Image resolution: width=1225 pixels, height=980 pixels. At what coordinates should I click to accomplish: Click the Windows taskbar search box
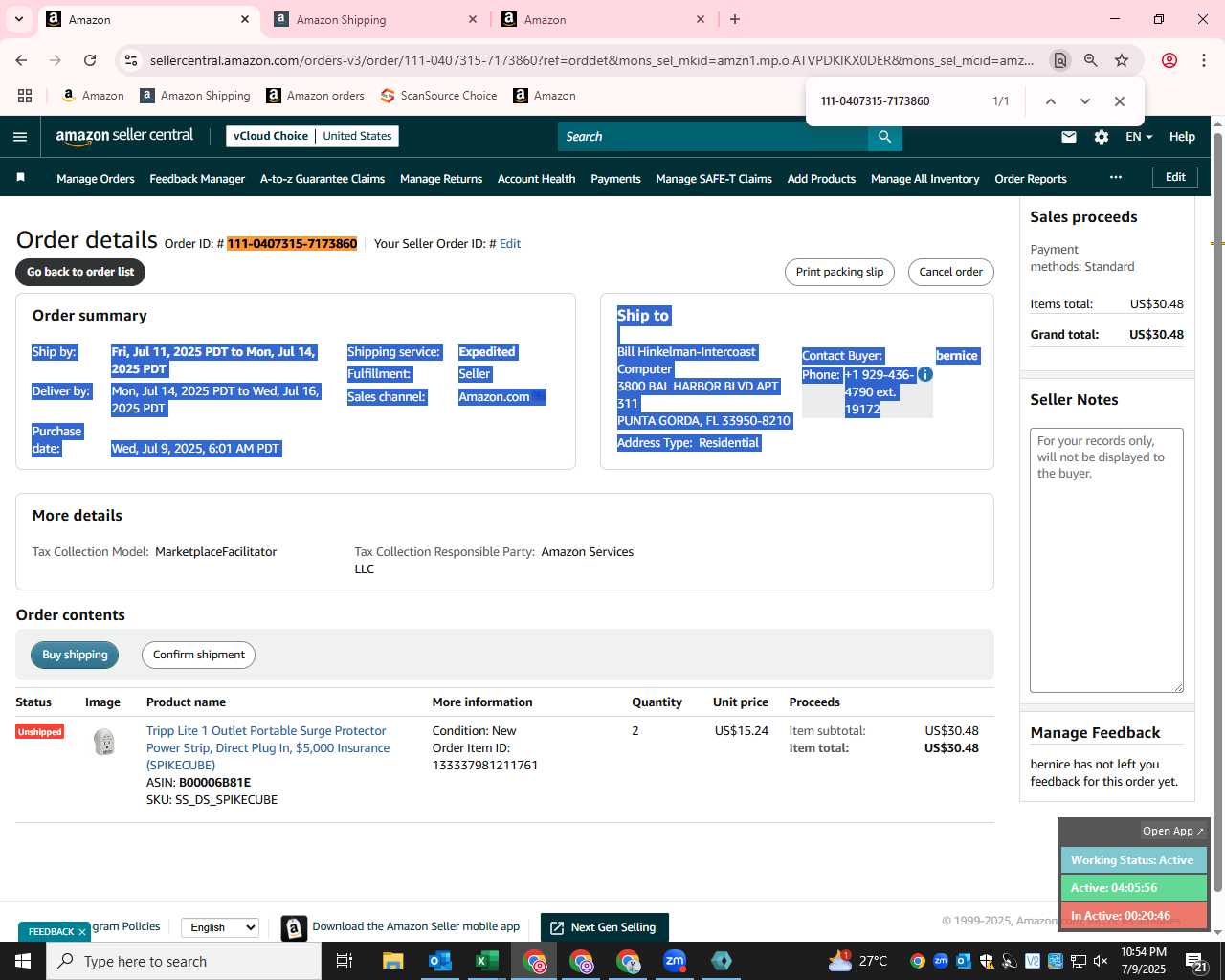click(184, 961)
